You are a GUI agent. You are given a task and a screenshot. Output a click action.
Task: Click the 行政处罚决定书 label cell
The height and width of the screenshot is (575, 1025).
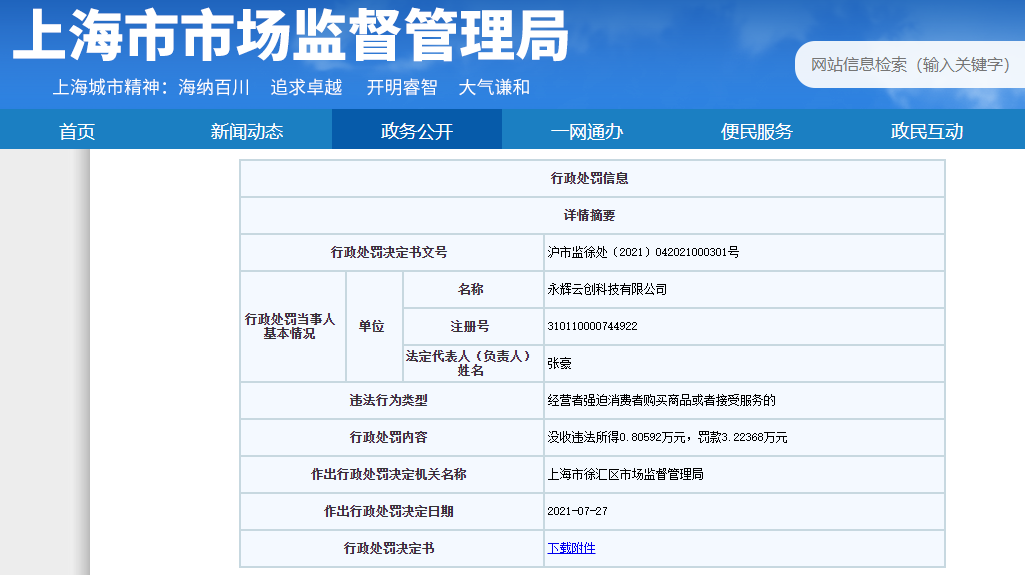click(392, 548)
